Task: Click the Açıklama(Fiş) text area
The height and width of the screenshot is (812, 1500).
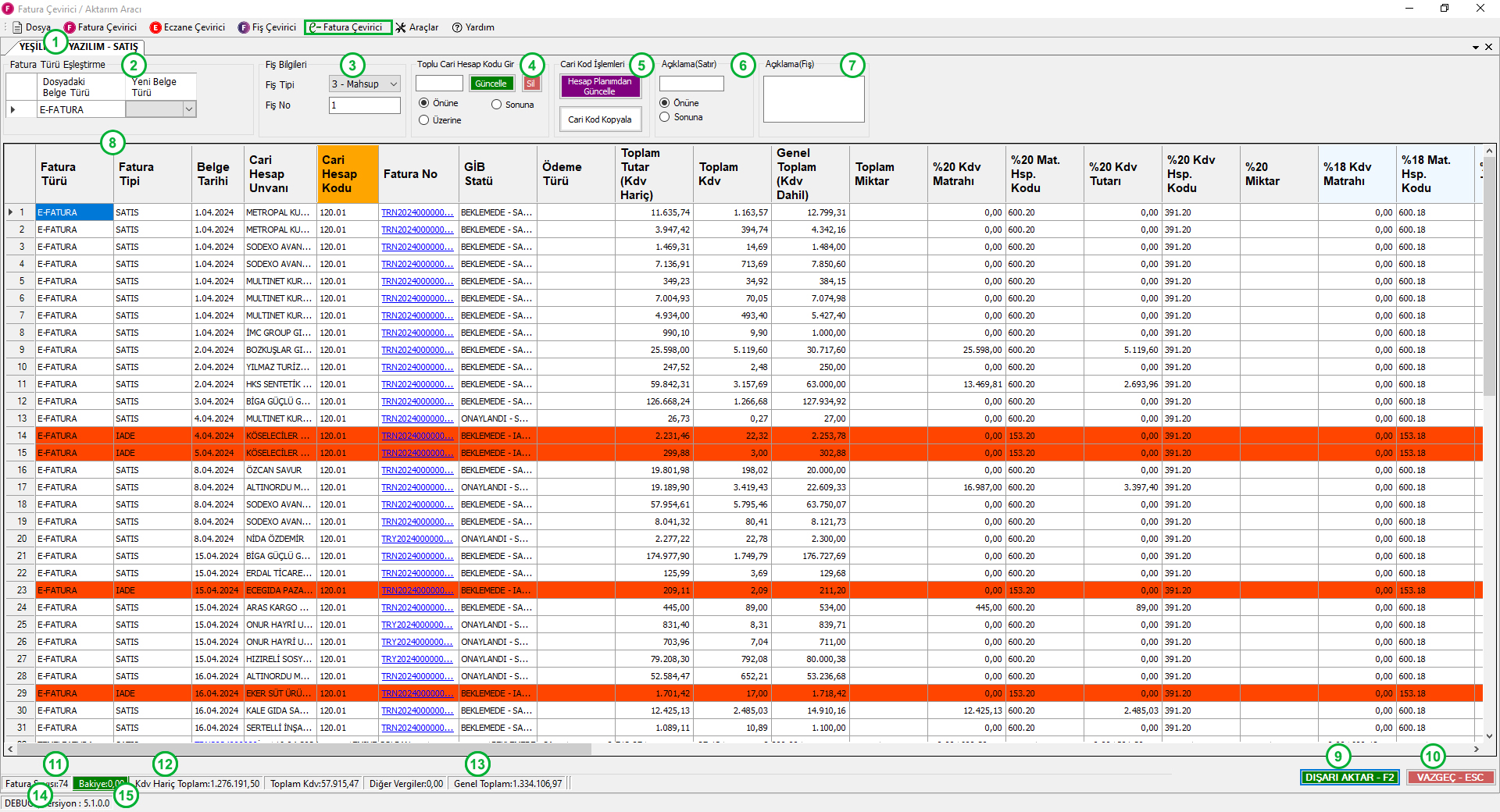Action: [x=814, y=98]
